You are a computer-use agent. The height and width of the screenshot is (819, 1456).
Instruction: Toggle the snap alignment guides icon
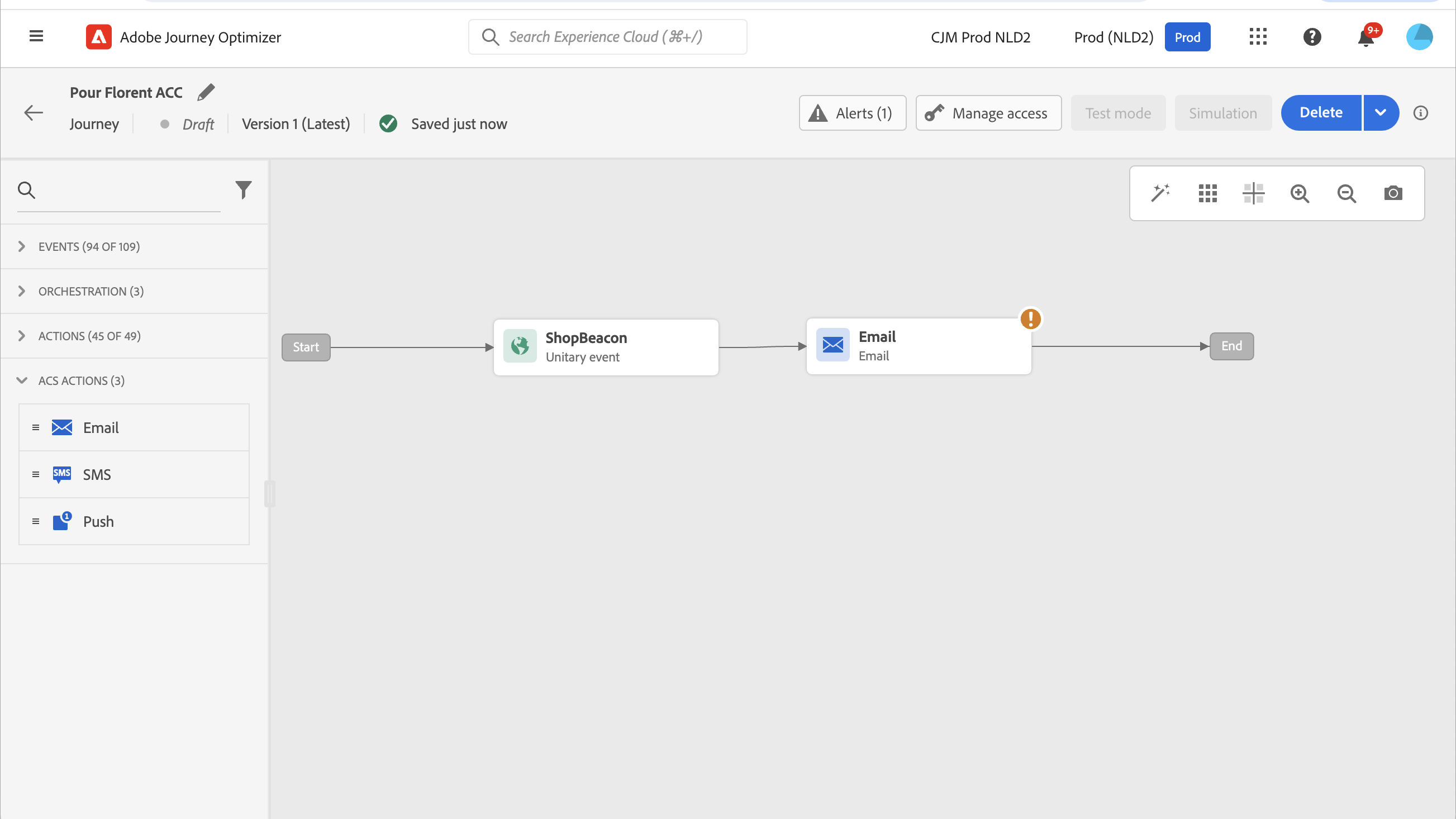coord(1253,193)
